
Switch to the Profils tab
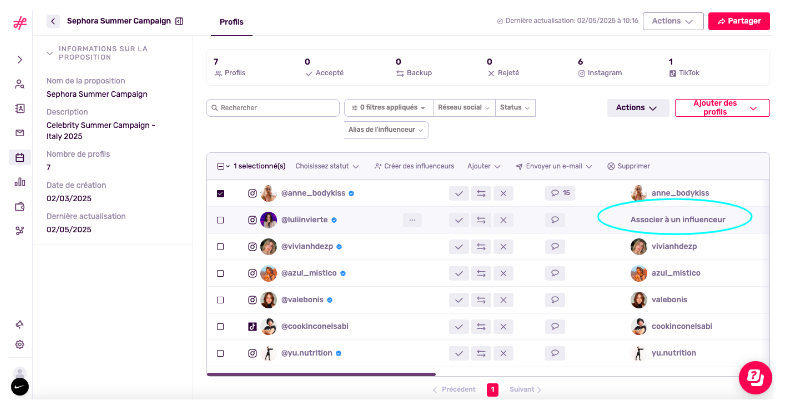[x=231, y=22]
